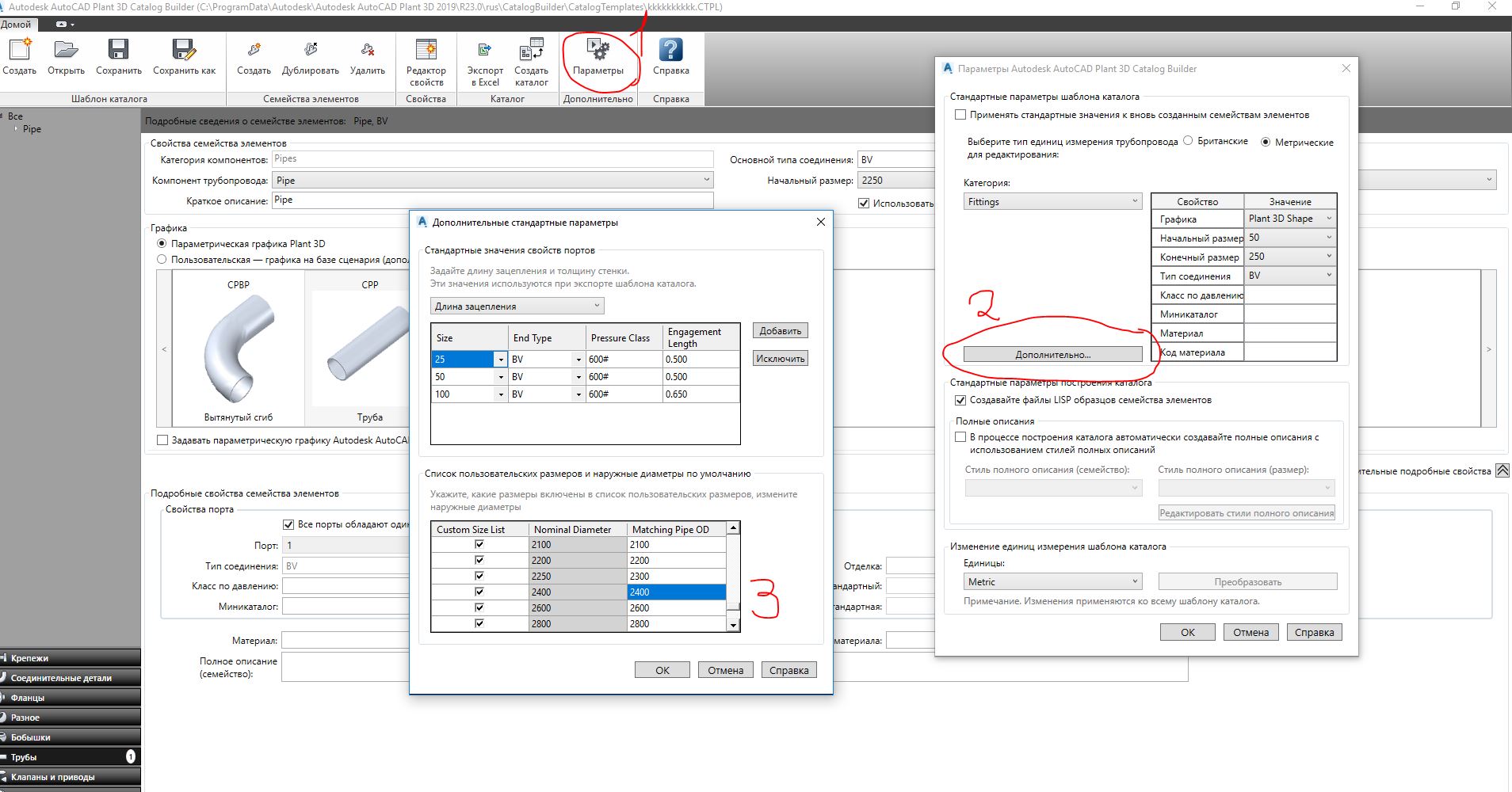This screenshot has height=792, width=1512.
Task: Open a catalog template with Открыть
Action: [66, 50]
